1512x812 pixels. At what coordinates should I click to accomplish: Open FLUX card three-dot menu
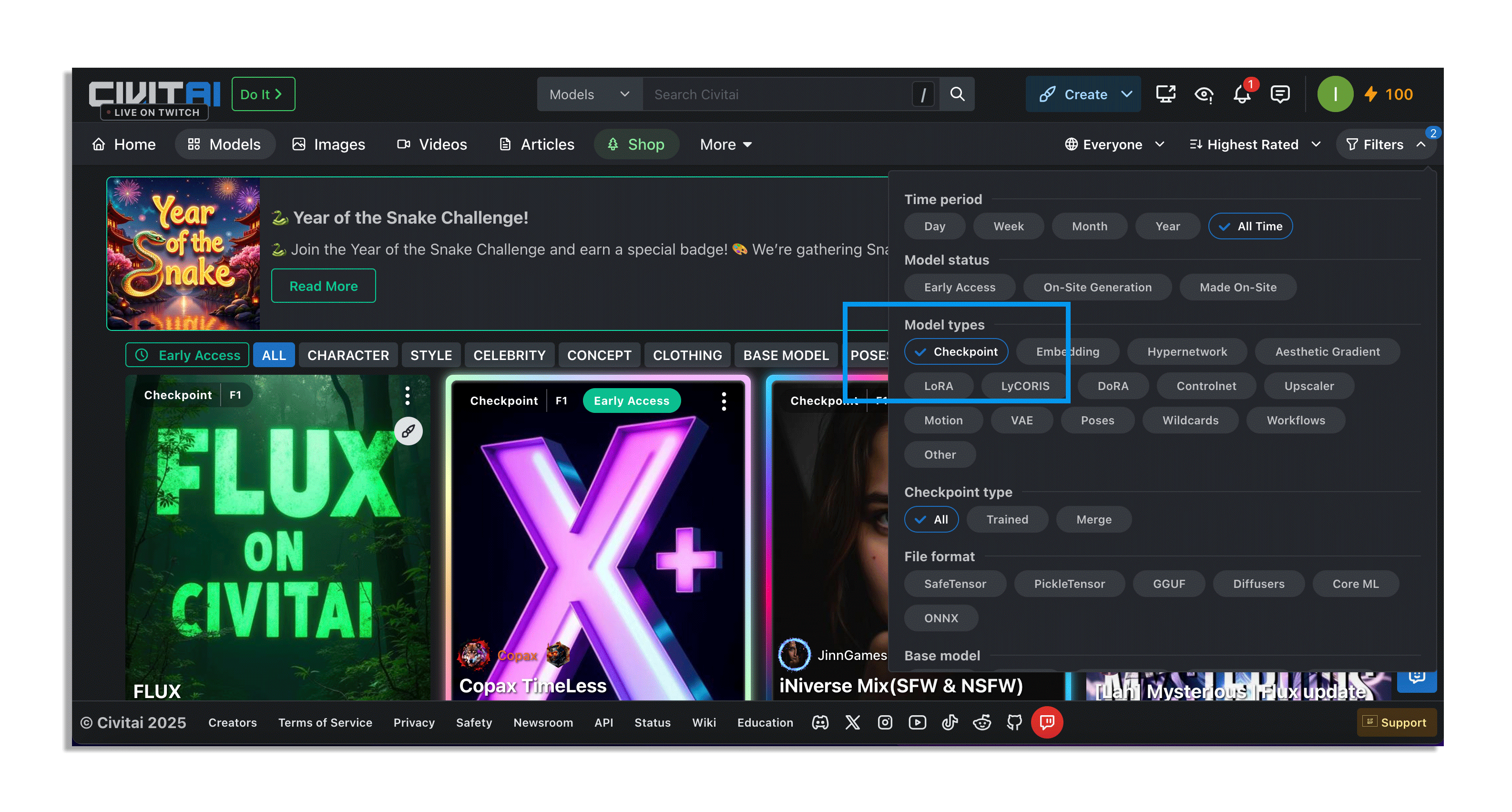click(408, 395)
